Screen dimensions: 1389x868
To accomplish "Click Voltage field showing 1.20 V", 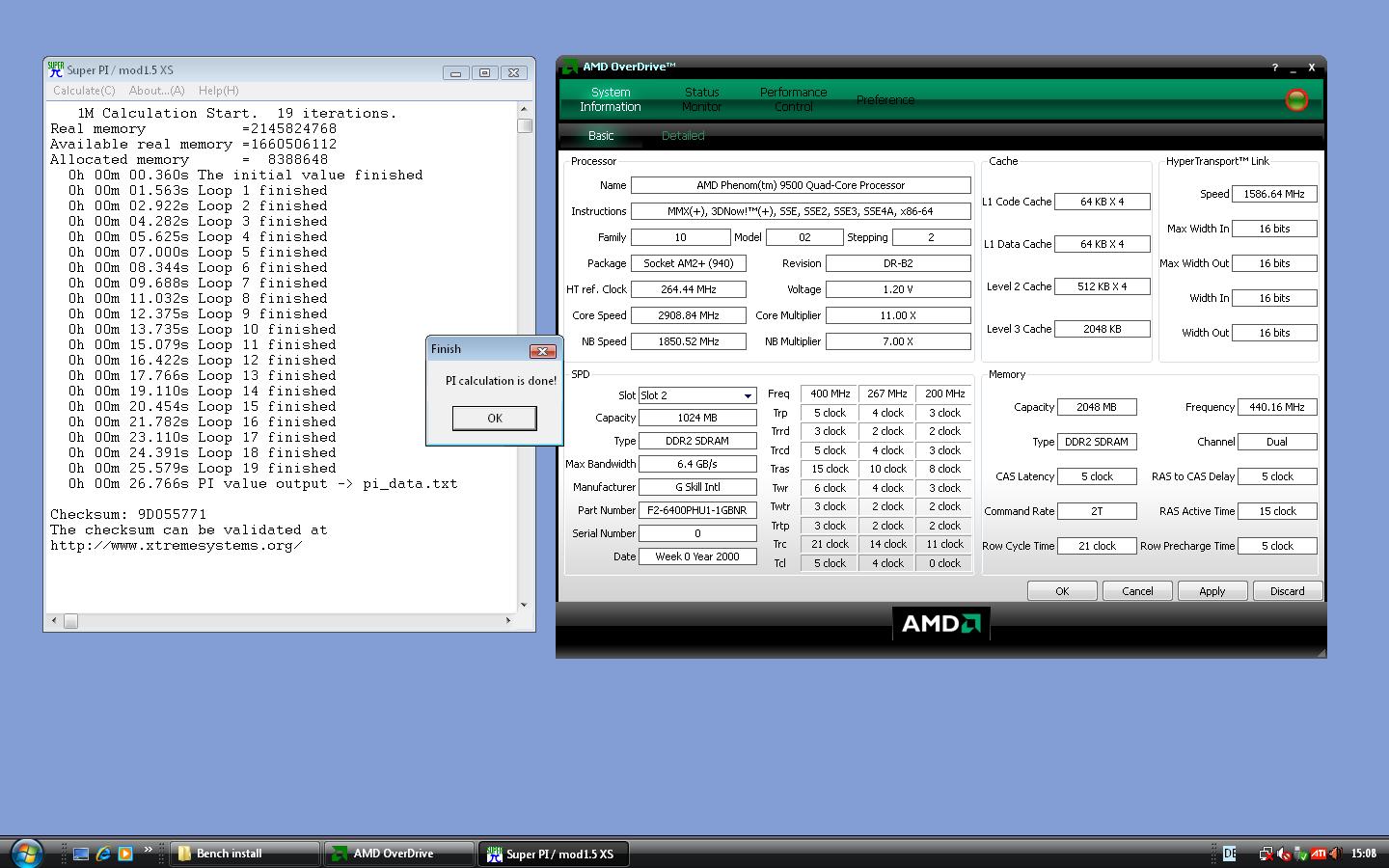I will tap(898, 289).
